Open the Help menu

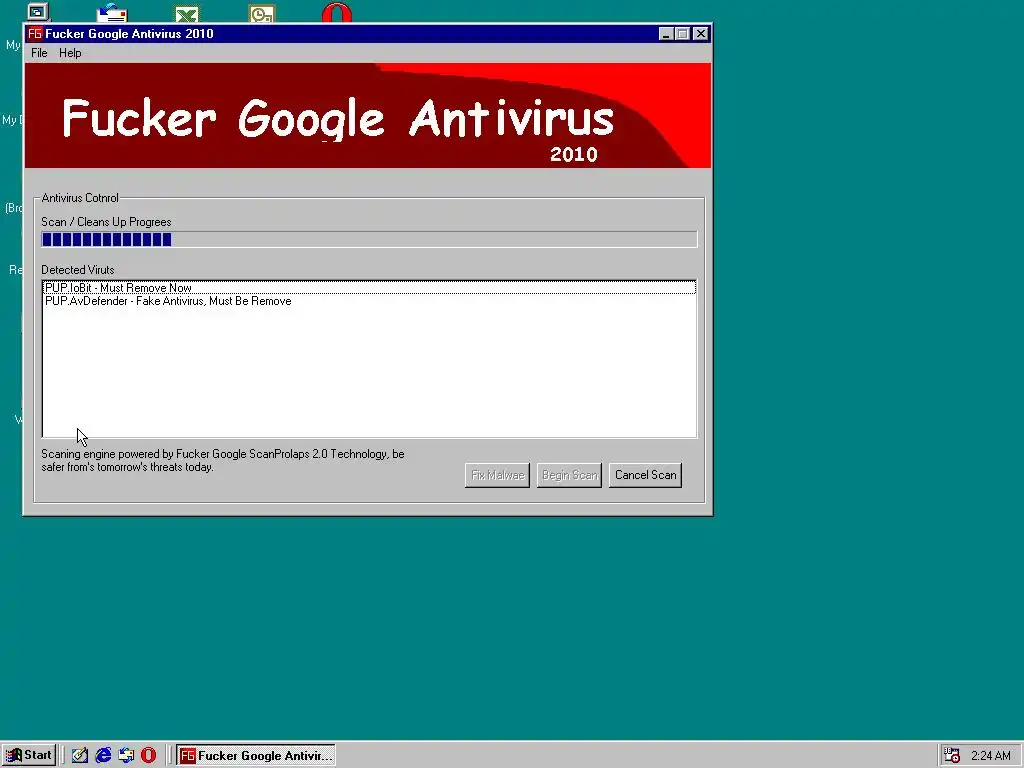tap(70, 53)
